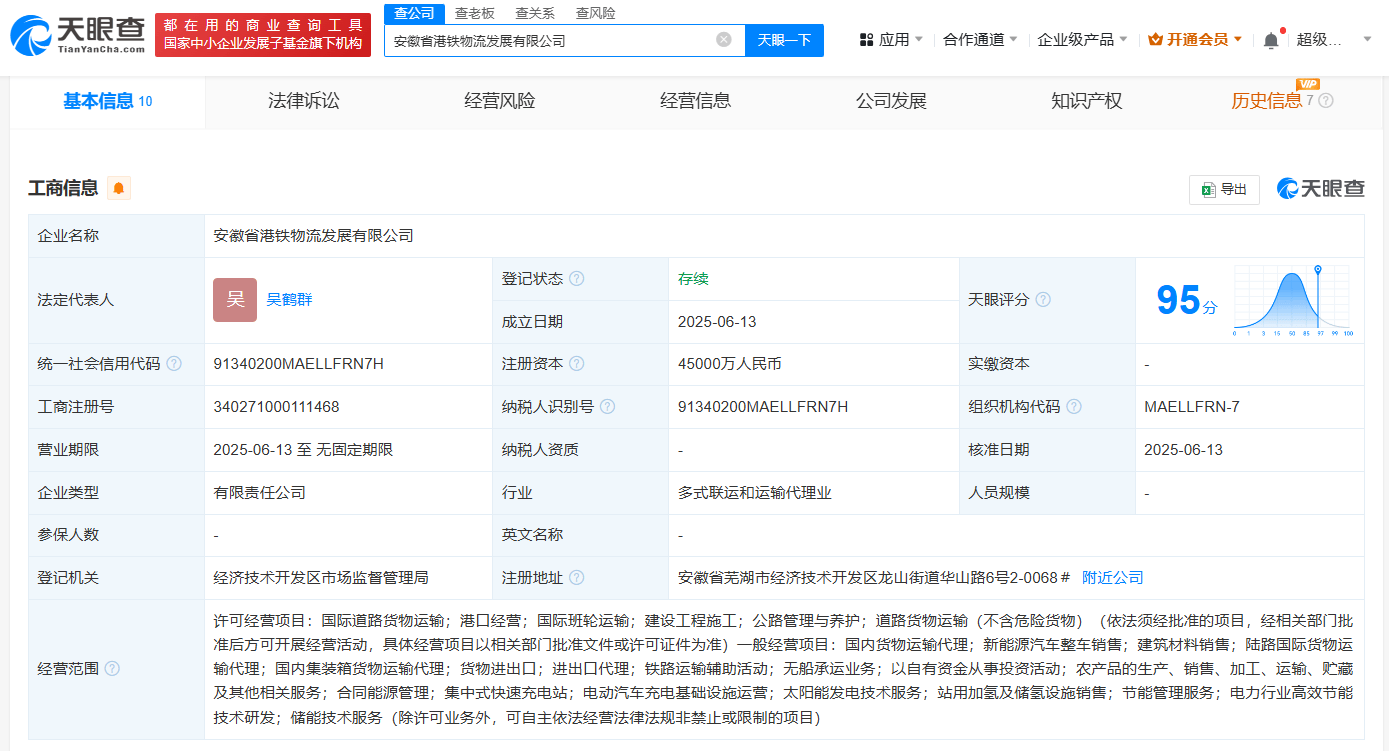Click the Tianyancha logo in header
This screenshot has width=1389, height=751.
(77, 35)
